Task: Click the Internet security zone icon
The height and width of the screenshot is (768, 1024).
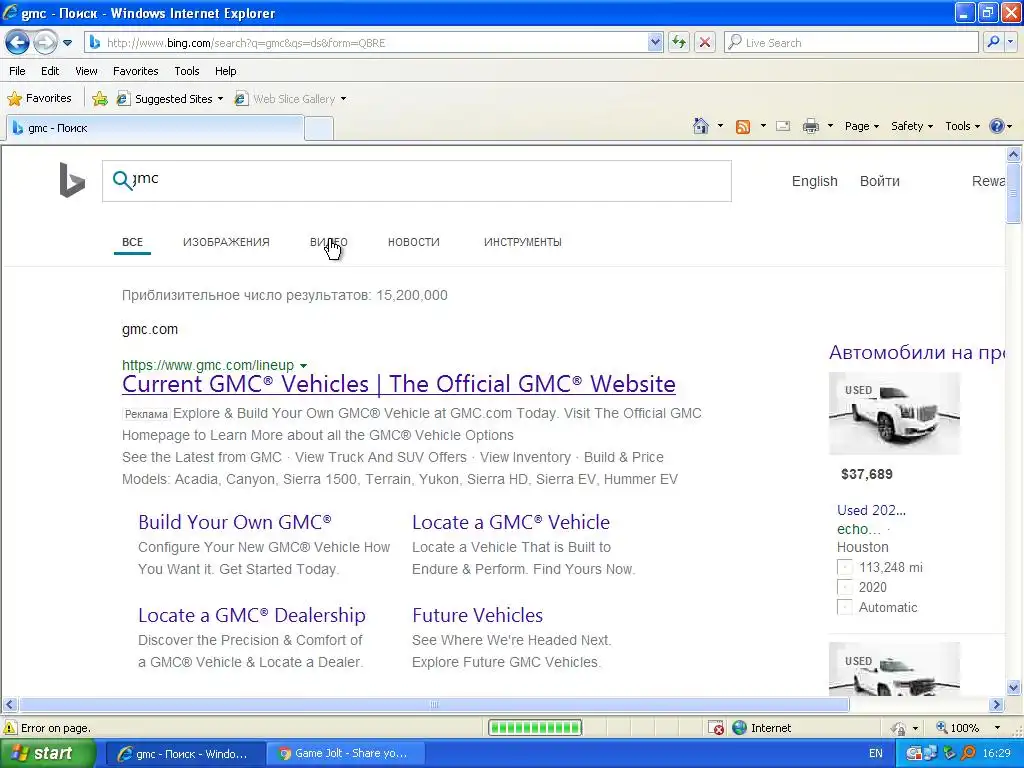Action: tap(739, 728)
